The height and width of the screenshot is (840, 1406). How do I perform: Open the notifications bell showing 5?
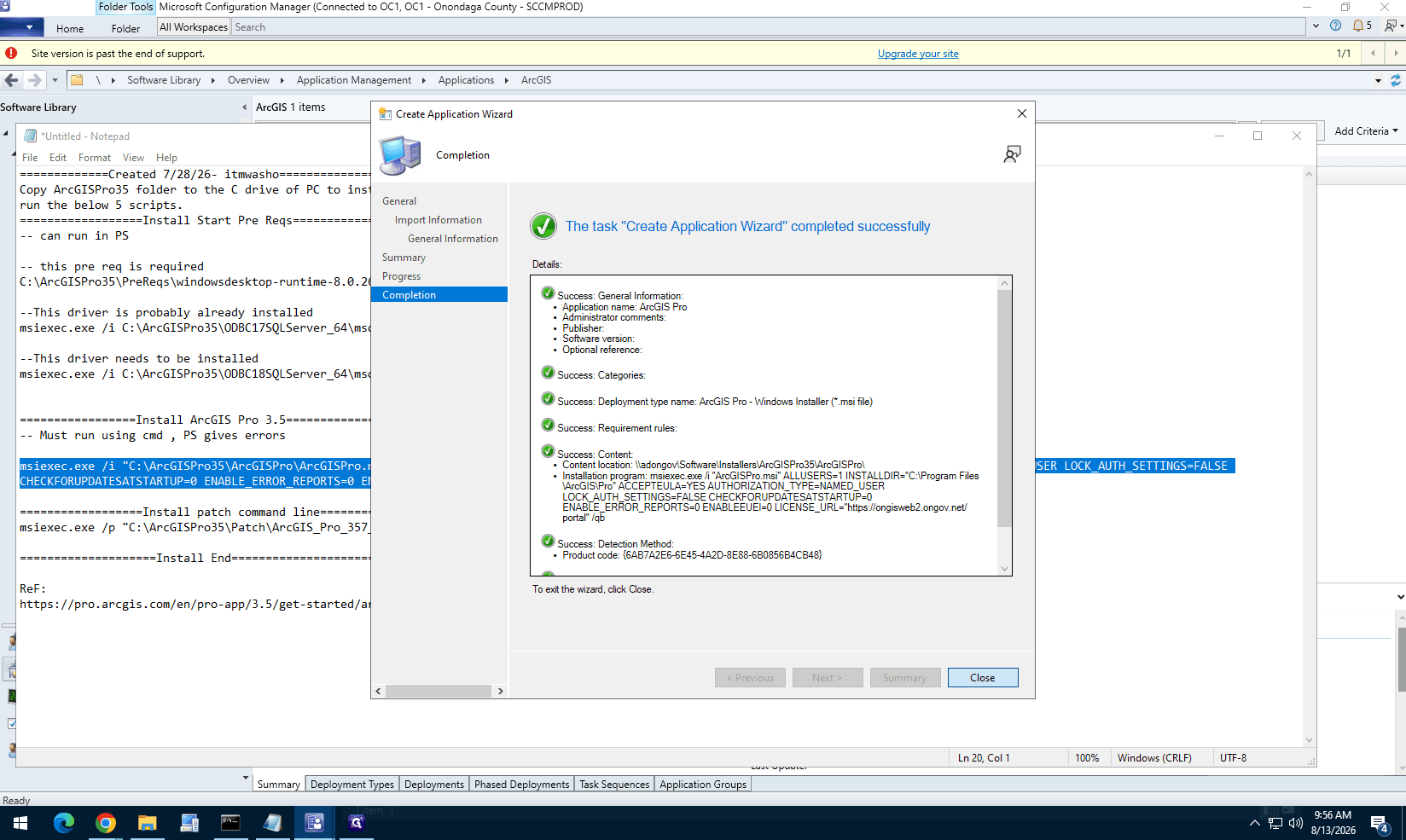1362,26
